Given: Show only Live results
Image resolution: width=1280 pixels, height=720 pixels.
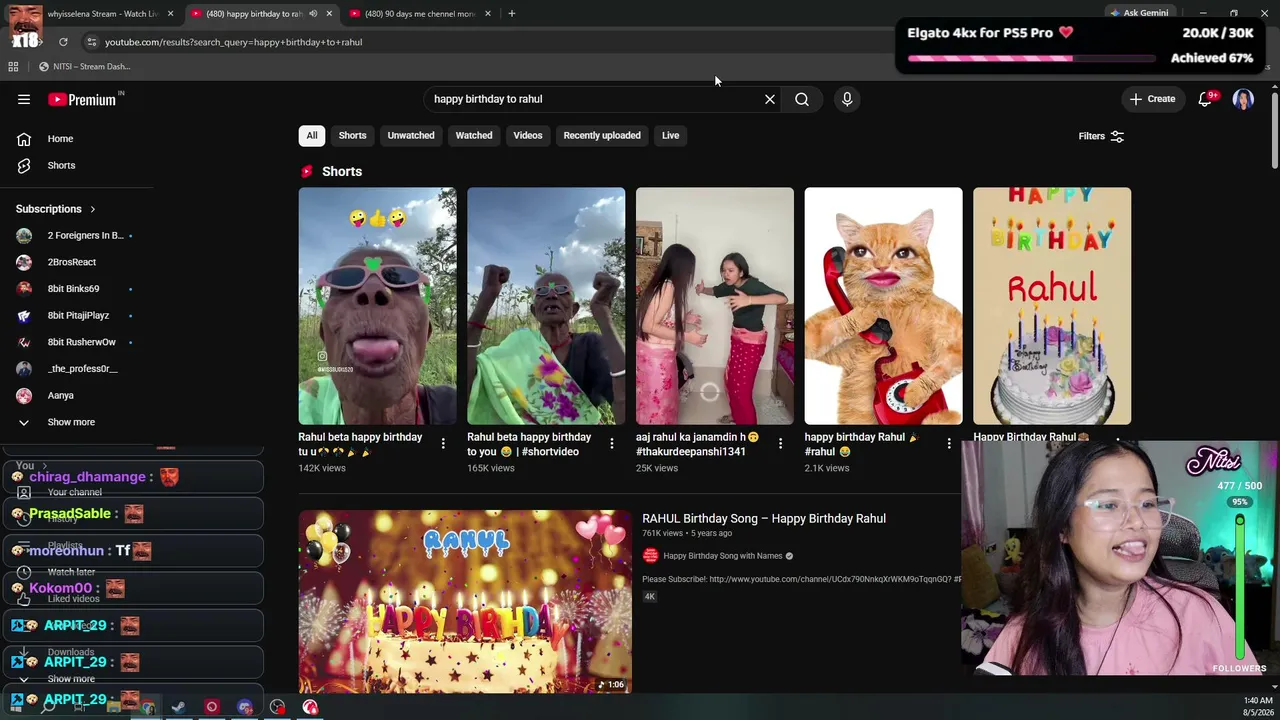Looking at the screenshot, I should click(x=670, y=136).
